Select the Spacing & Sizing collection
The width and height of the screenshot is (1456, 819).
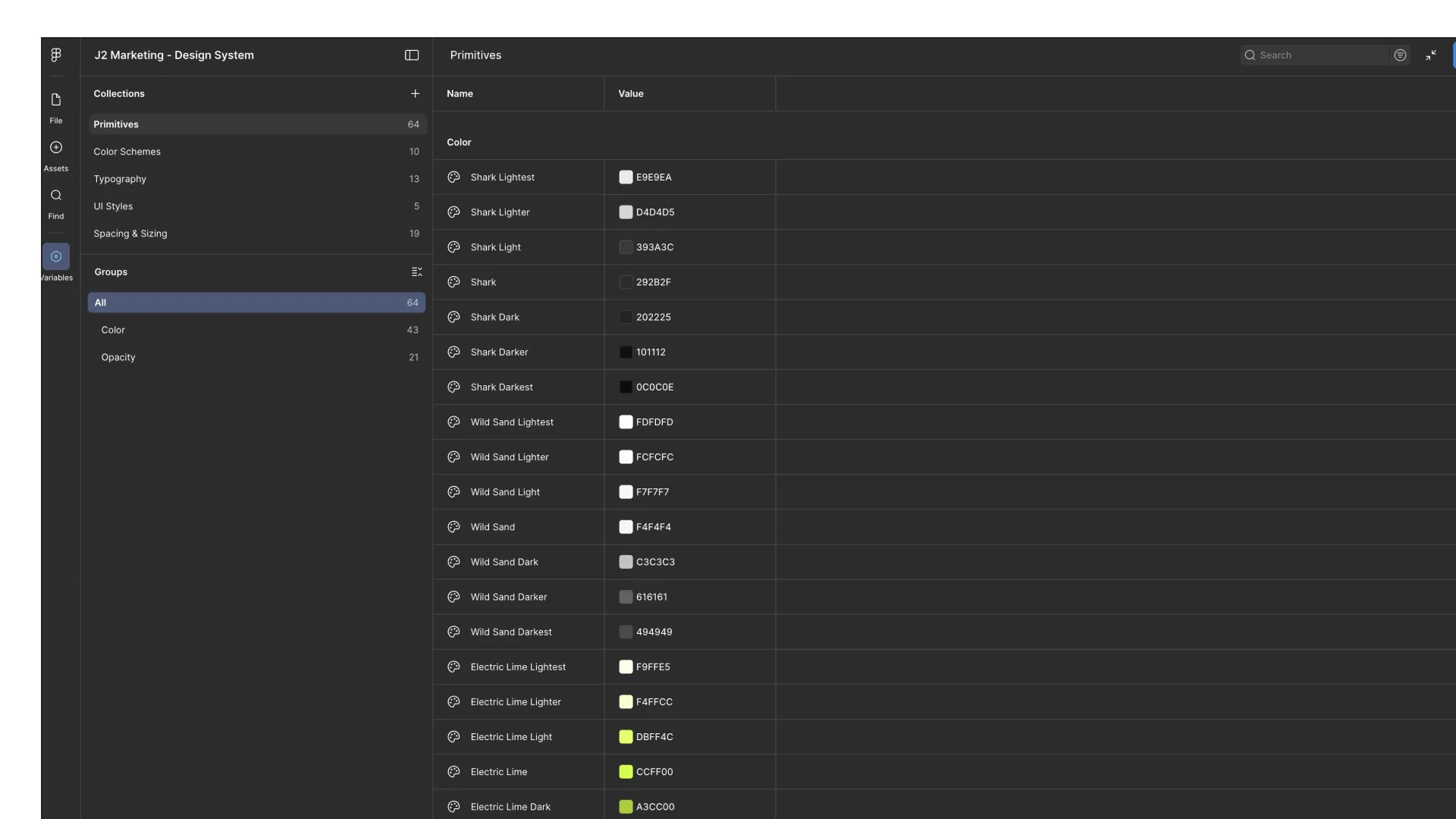[130, 234]
